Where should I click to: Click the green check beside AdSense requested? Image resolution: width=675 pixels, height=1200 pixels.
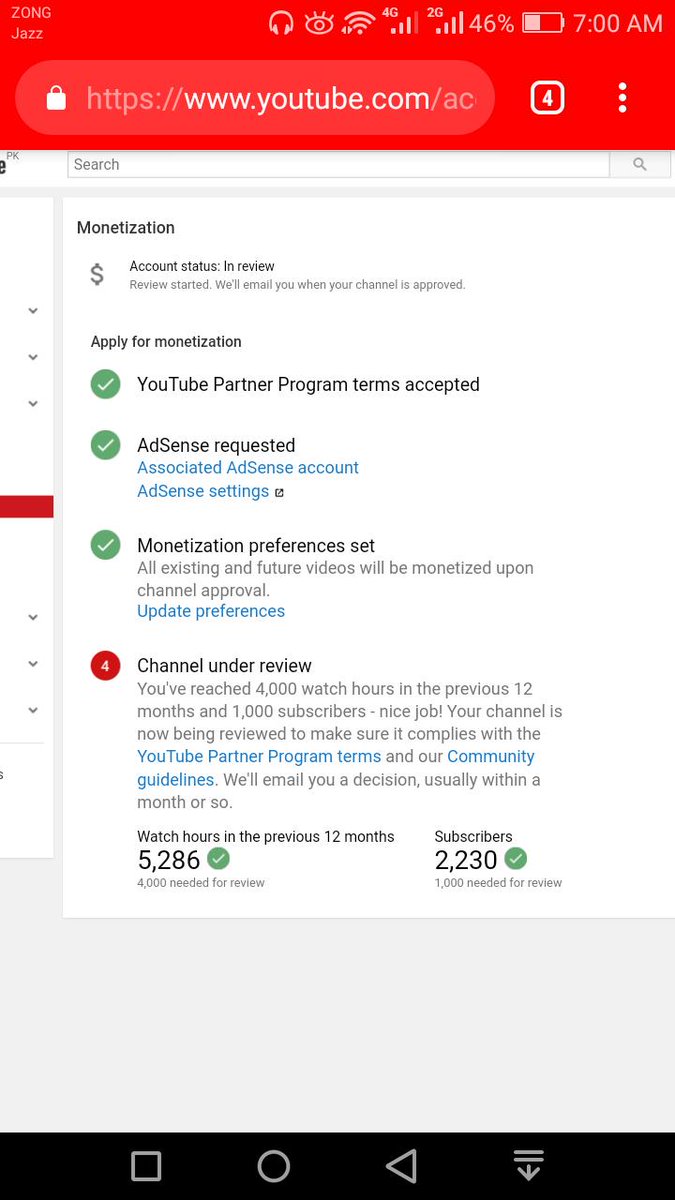point(105,445)
